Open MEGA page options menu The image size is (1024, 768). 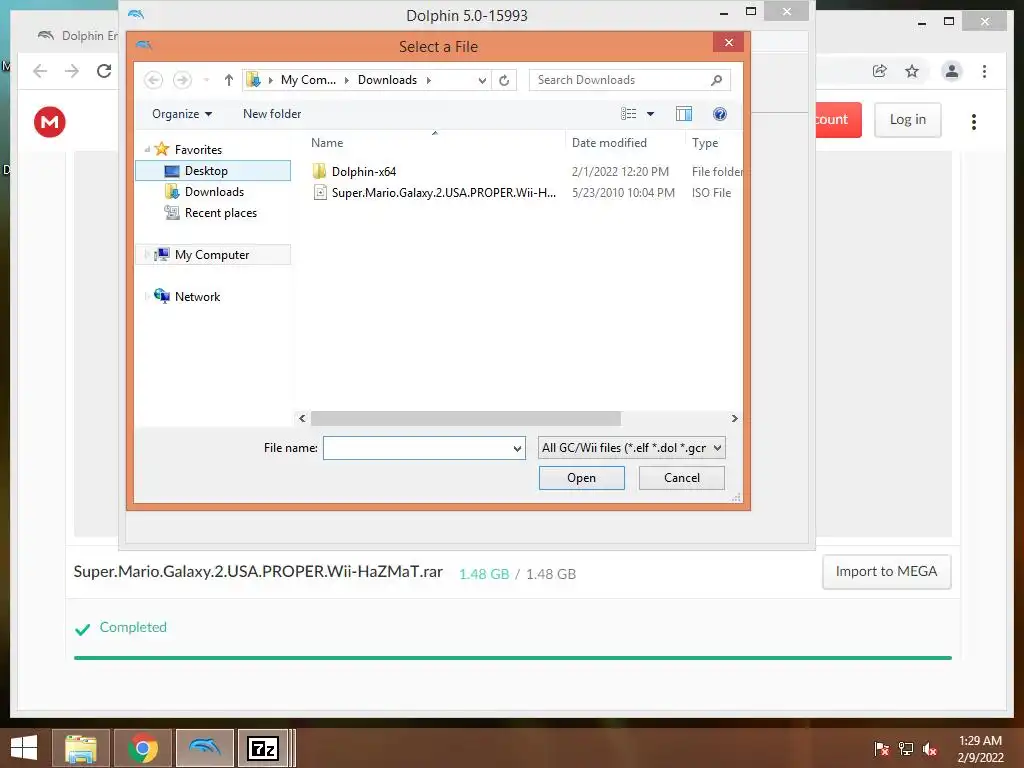(974, 121)
